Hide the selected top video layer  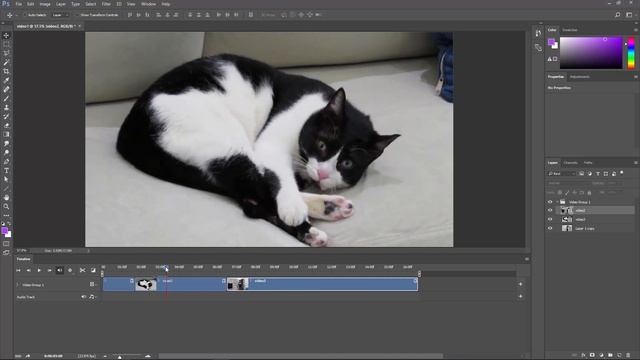tap(550, 211)
